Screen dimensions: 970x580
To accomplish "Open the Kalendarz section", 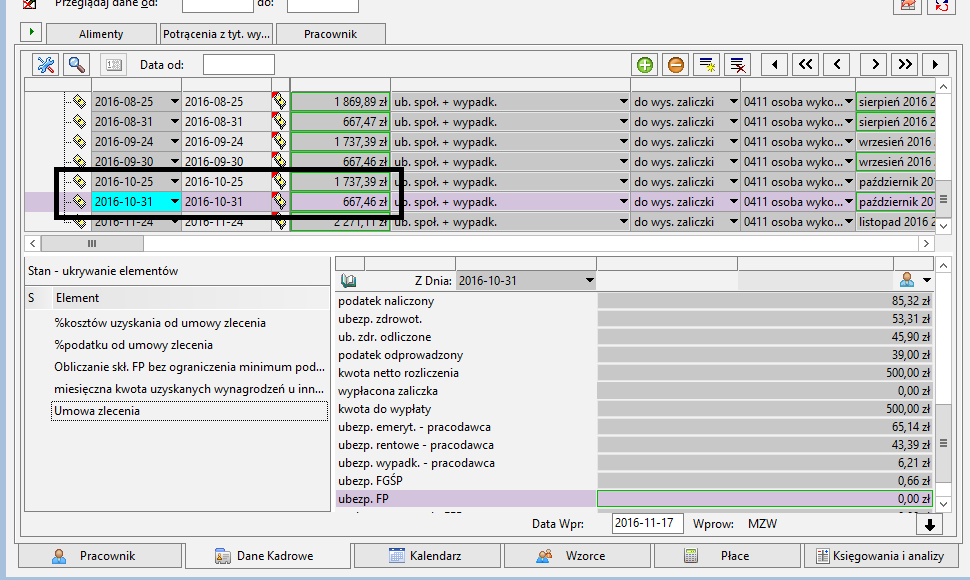I will (x=426, y=556).
